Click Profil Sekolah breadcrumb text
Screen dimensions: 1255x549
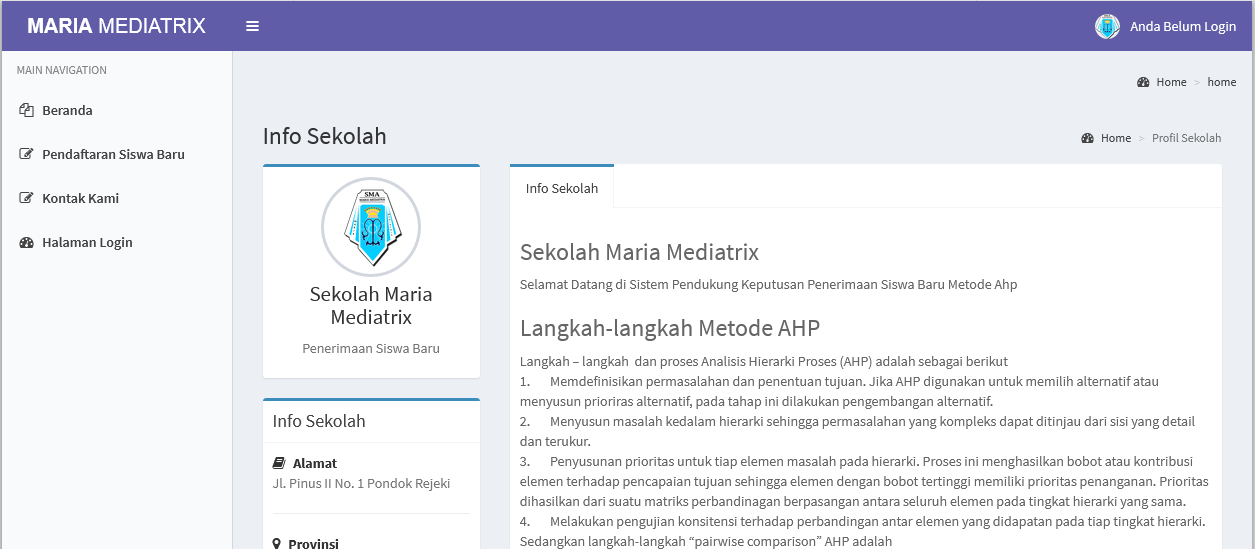pos(1186,138)
